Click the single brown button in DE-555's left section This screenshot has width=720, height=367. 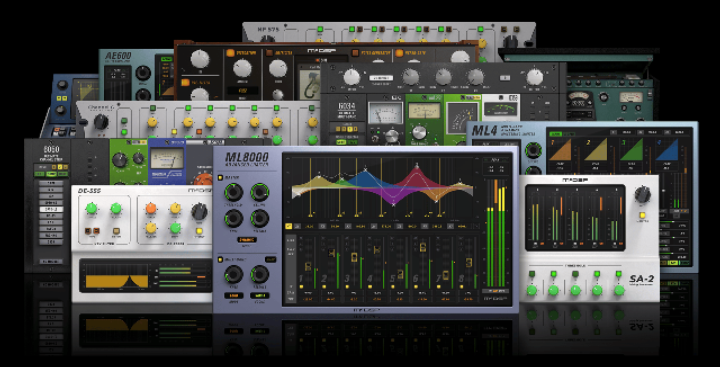[116, 231]
